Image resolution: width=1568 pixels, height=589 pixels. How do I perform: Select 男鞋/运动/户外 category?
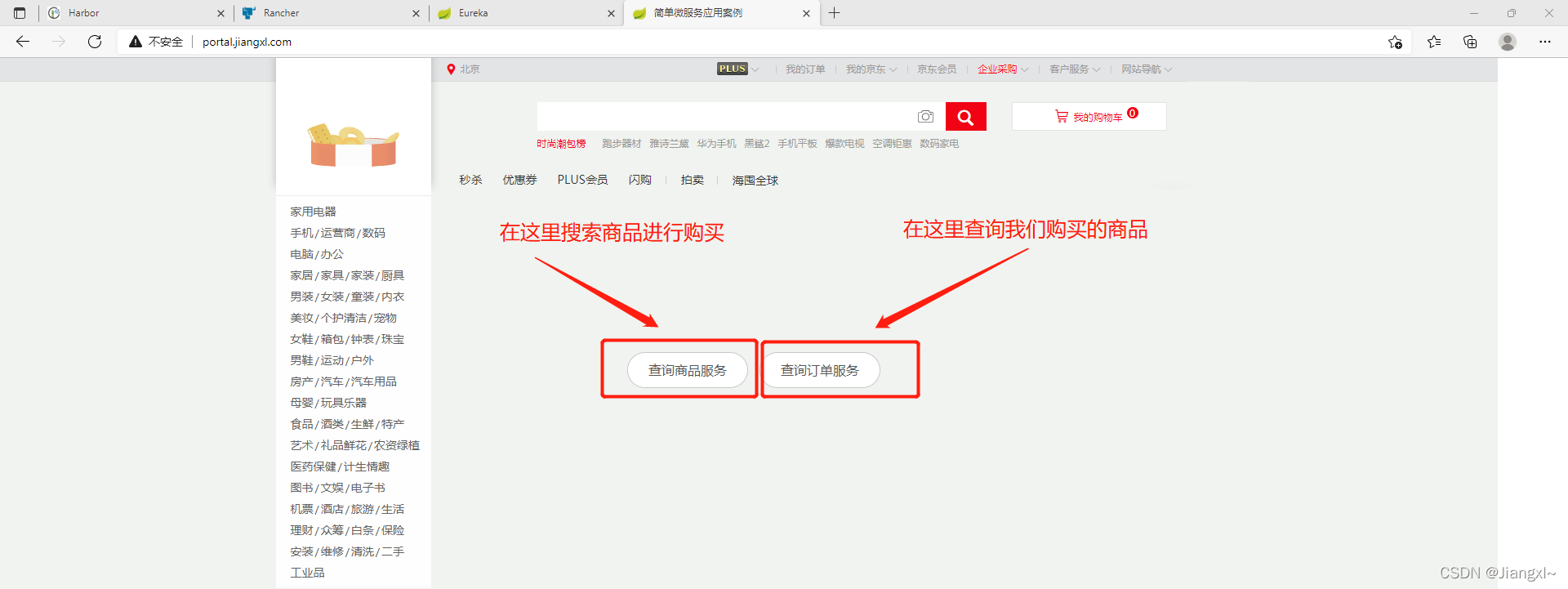[332, 360]
